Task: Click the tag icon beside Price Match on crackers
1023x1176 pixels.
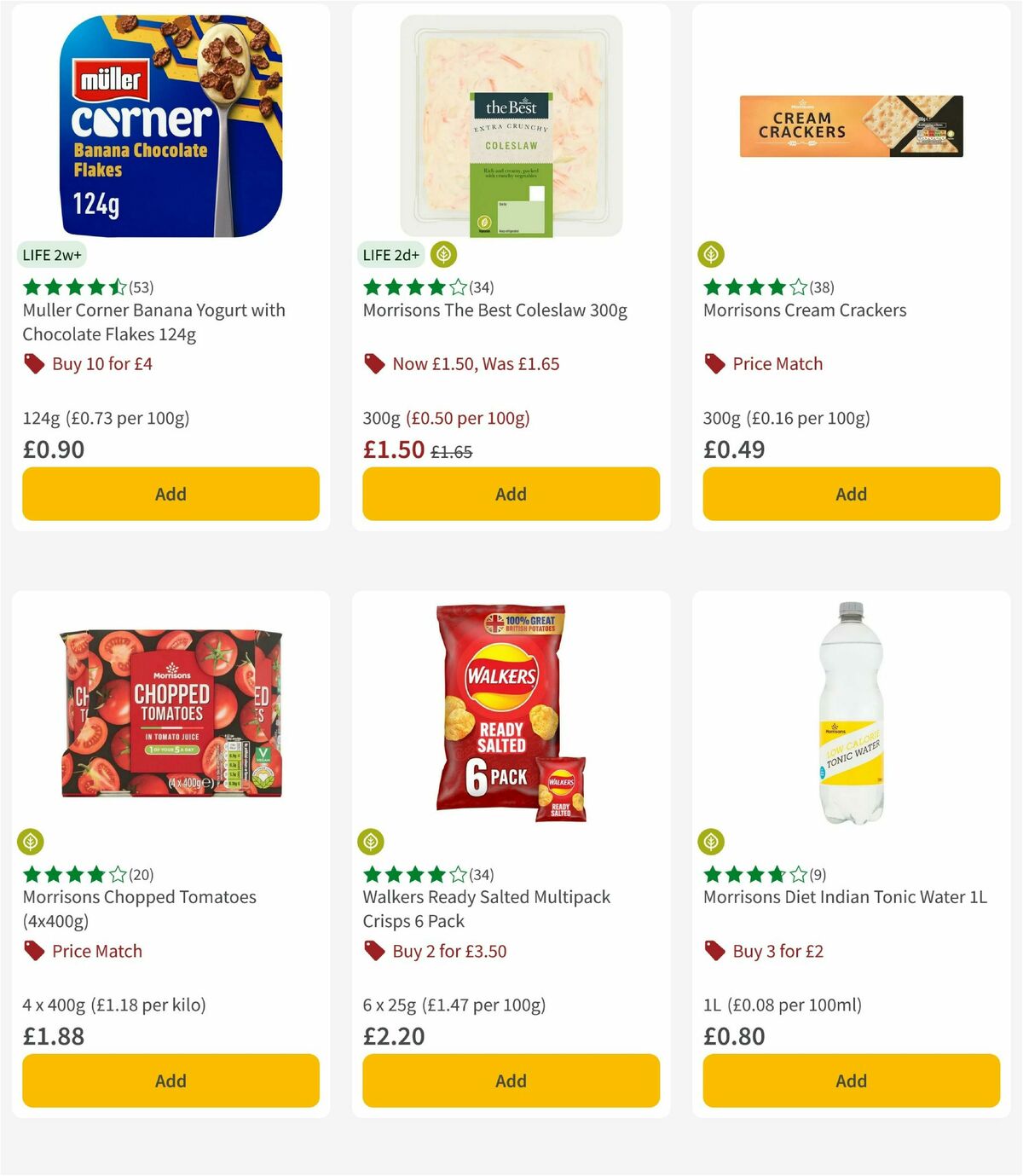Action: [x=714, y=363]
